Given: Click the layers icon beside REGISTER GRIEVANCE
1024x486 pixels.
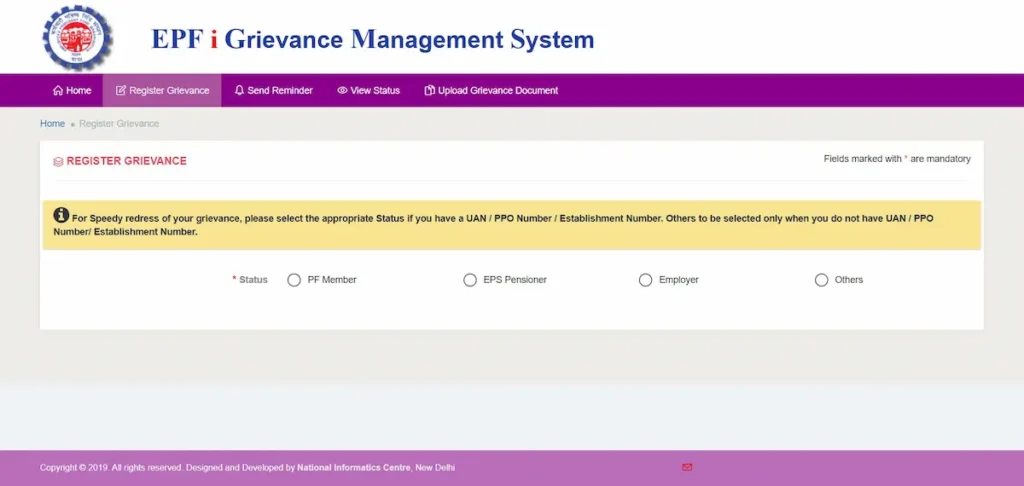Looking at the screenshot, I should coord(58,161).
